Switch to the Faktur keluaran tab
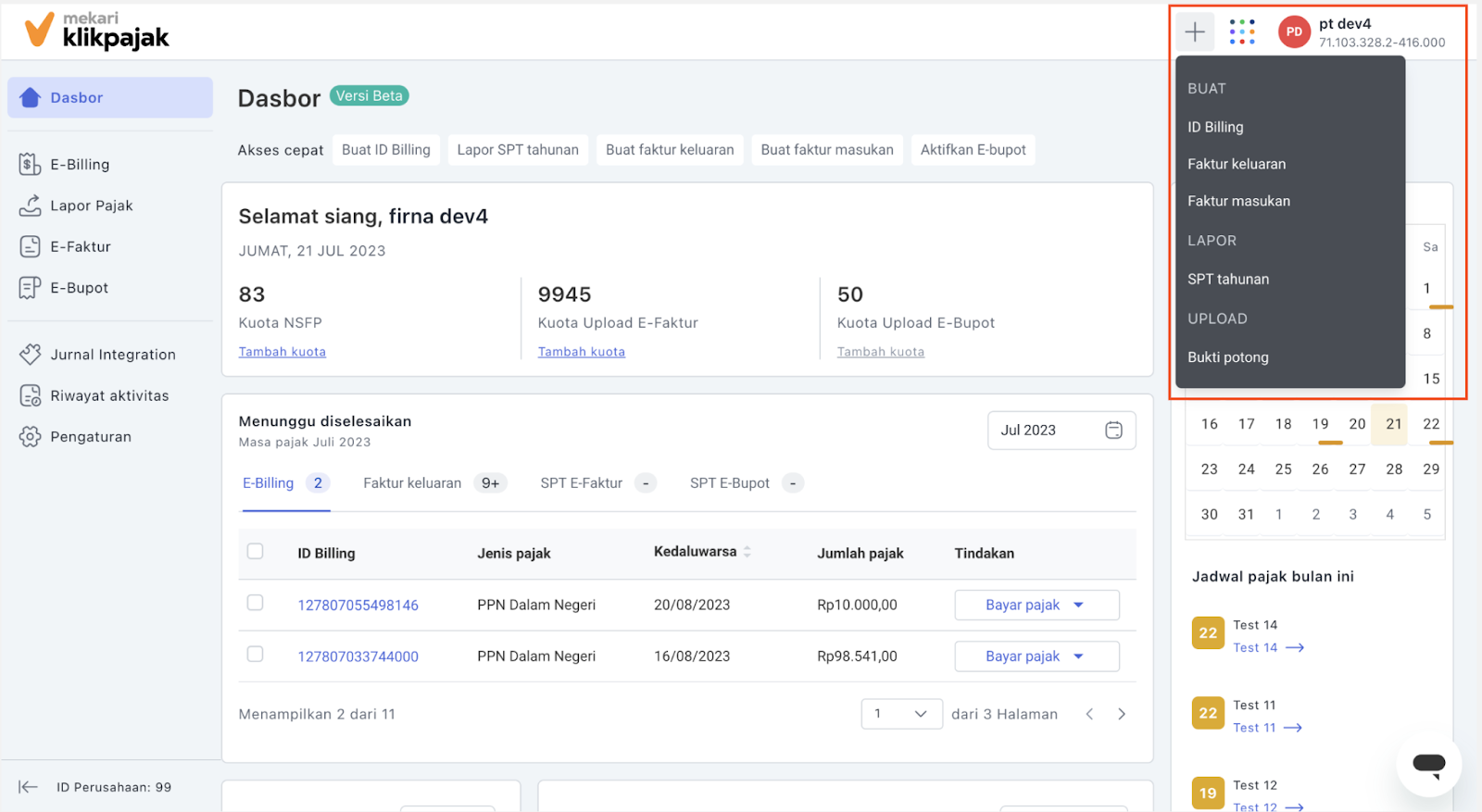Viewport: 1482px width, 812px height. click(x=434, y=483)
